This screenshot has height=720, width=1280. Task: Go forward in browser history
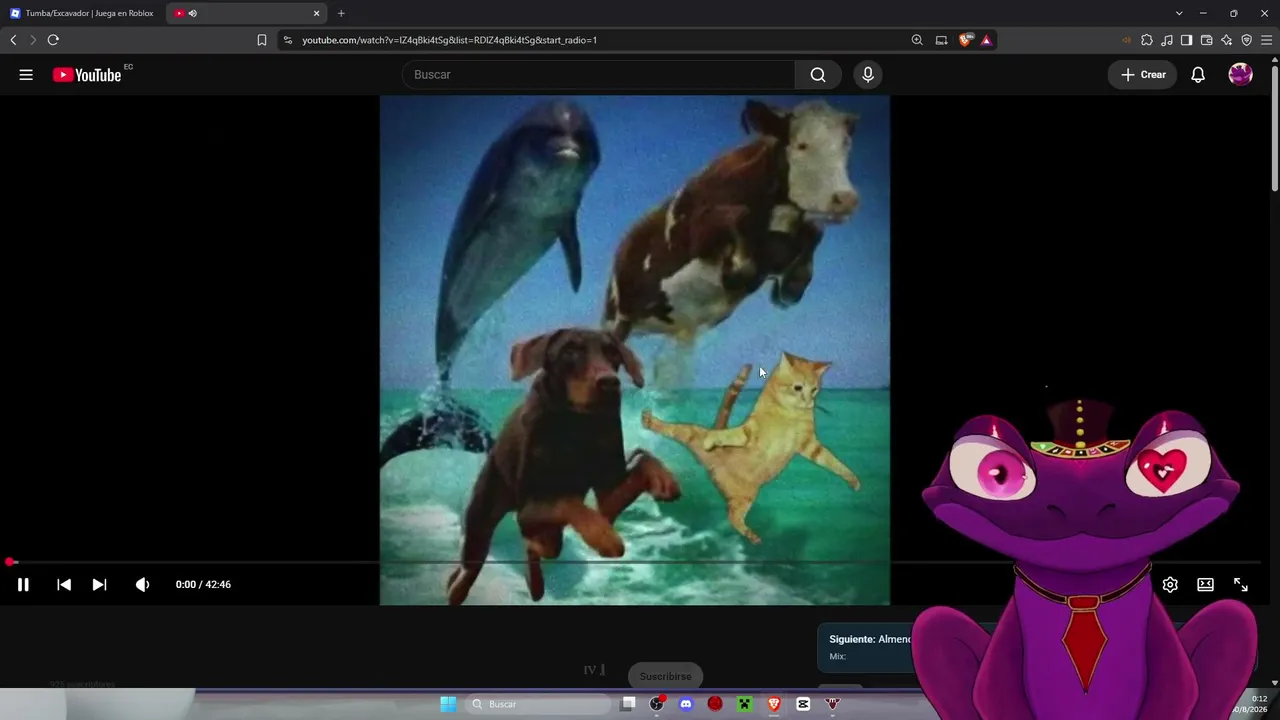(x=33, y=40)
